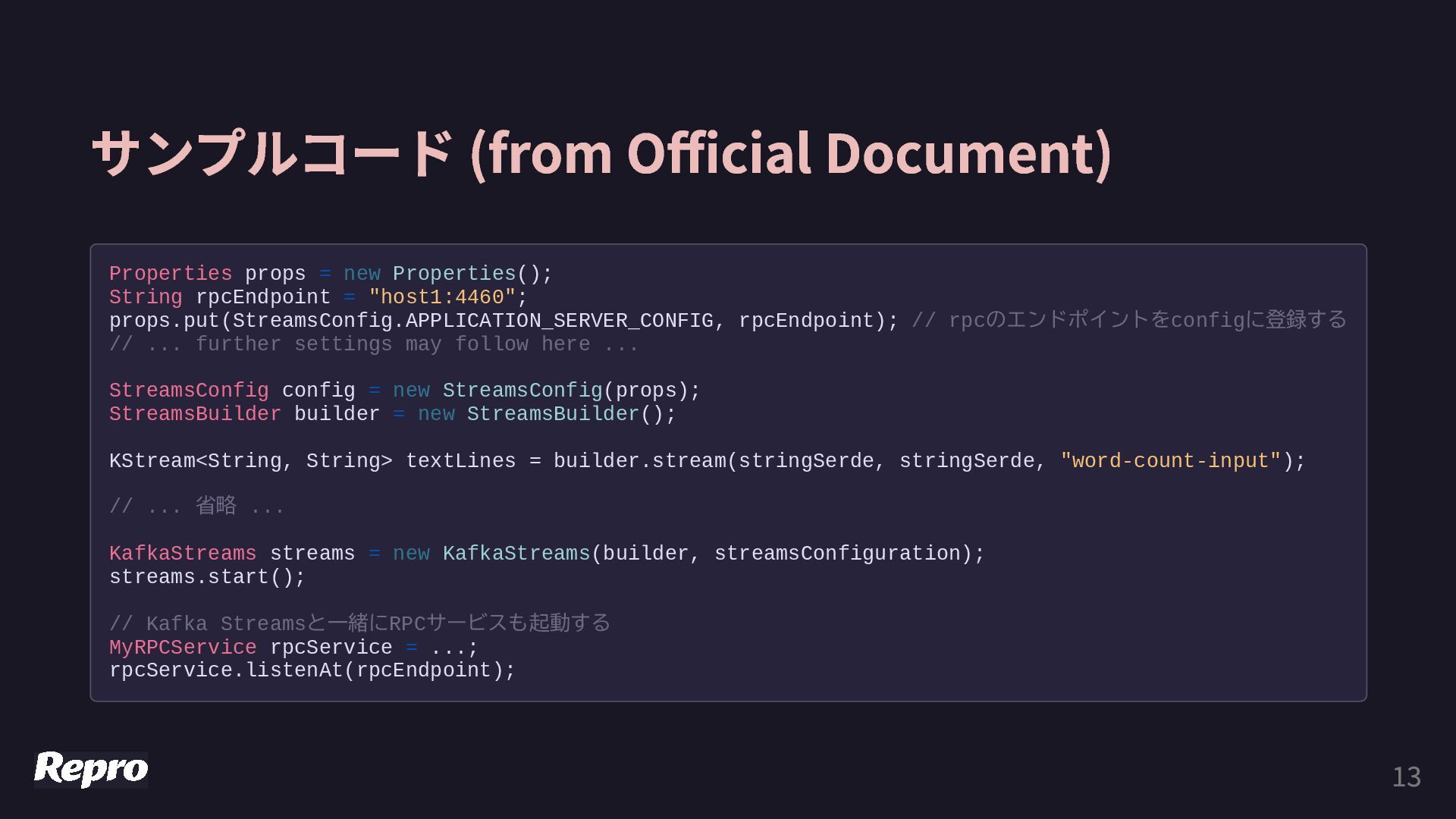Viewport: 1456px width, 819px height.
Task: Click the slide number 13
Action: [1406, 777]
